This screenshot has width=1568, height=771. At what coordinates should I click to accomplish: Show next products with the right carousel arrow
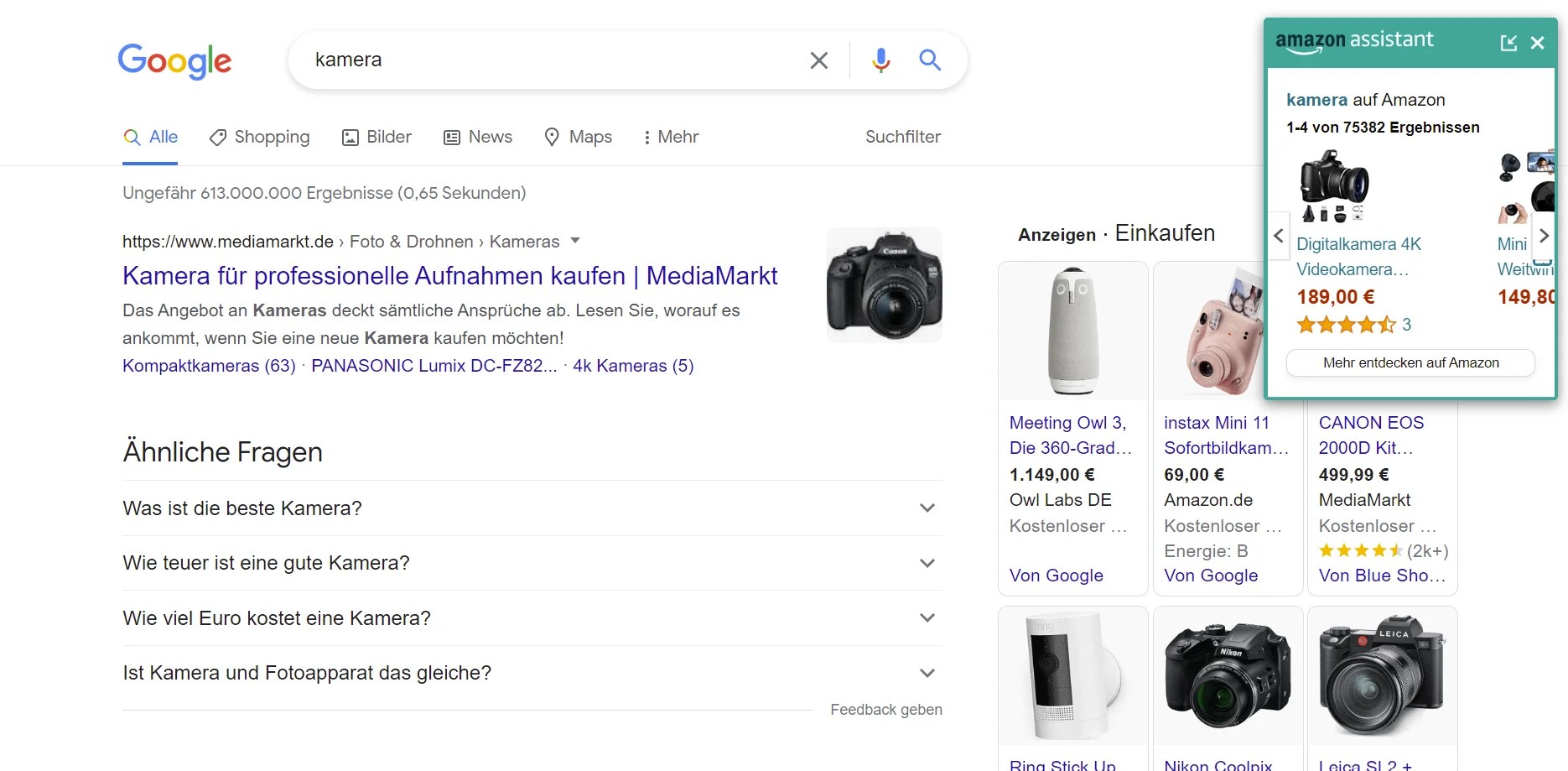pos(1544,236)
